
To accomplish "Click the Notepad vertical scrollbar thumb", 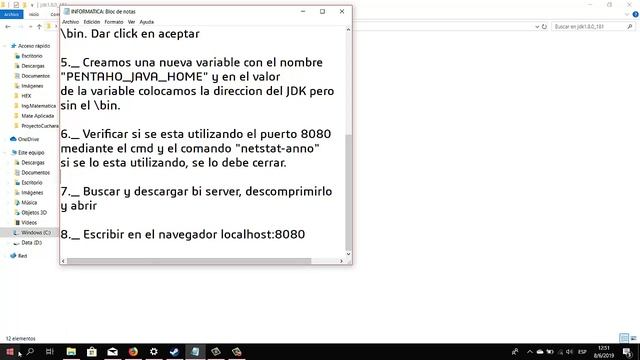I will pyautogui.click(x=348, y=192).
